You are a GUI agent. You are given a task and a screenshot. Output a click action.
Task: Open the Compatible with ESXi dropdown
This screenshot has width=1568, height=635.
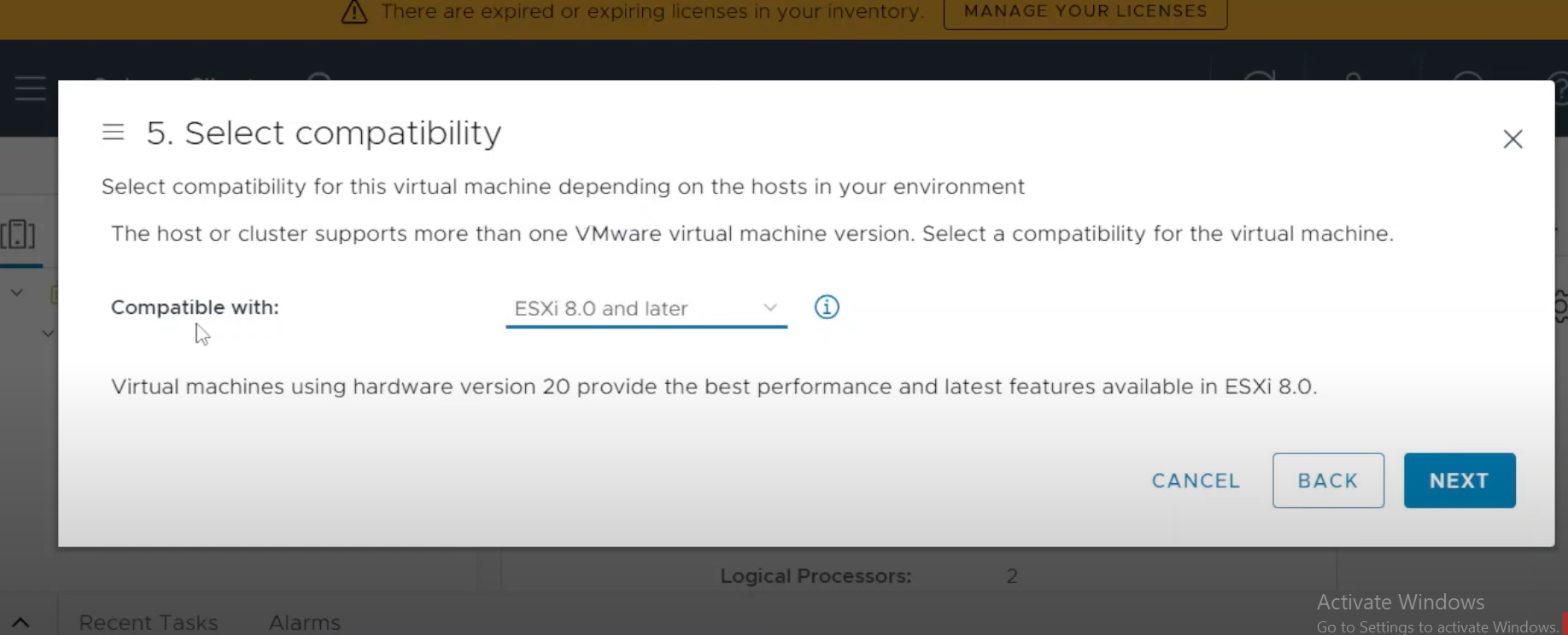click(x=646, y=308)
